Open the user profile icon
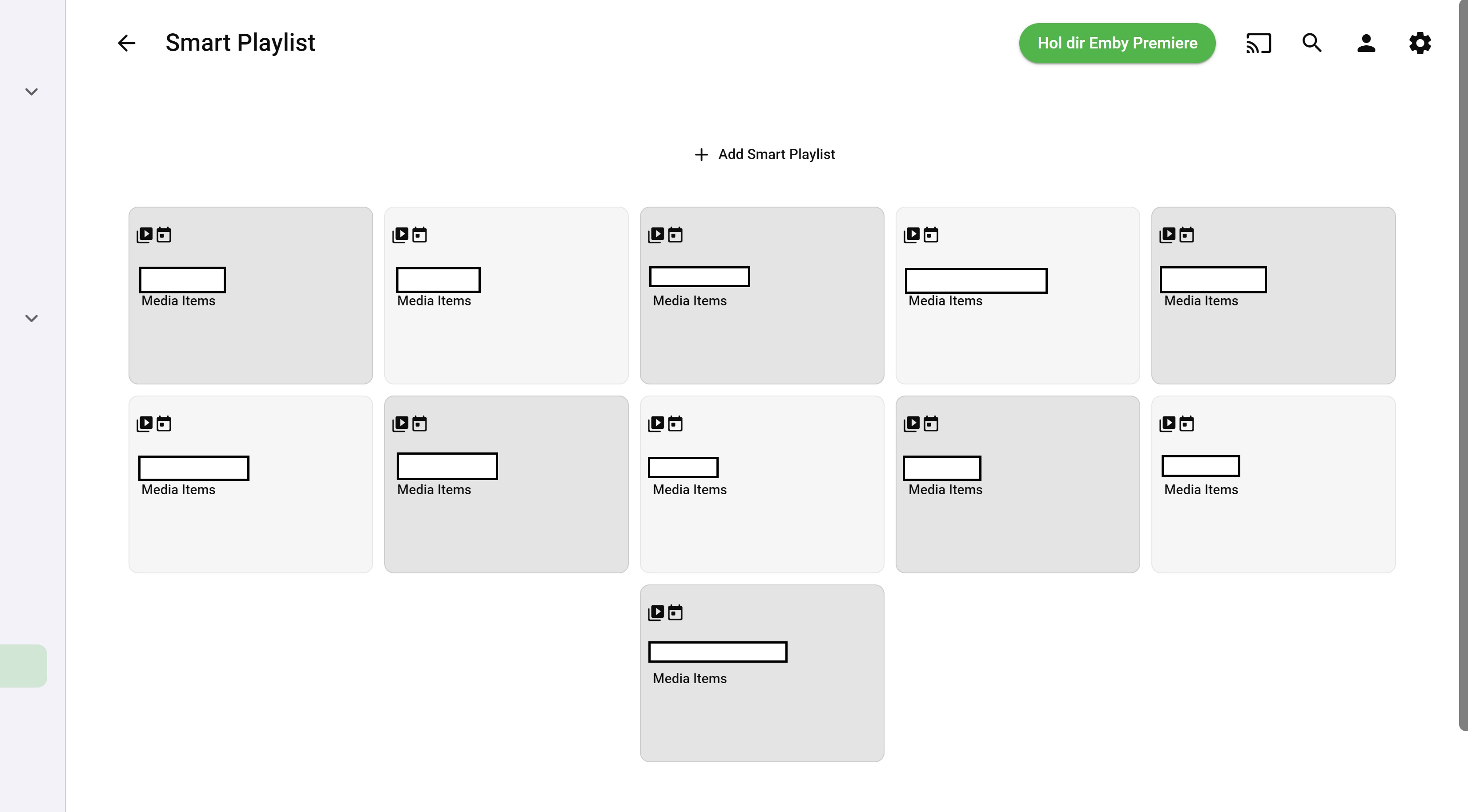Image resolution: width=1468 pixels, height=812 pixels. coord(1365,43)
